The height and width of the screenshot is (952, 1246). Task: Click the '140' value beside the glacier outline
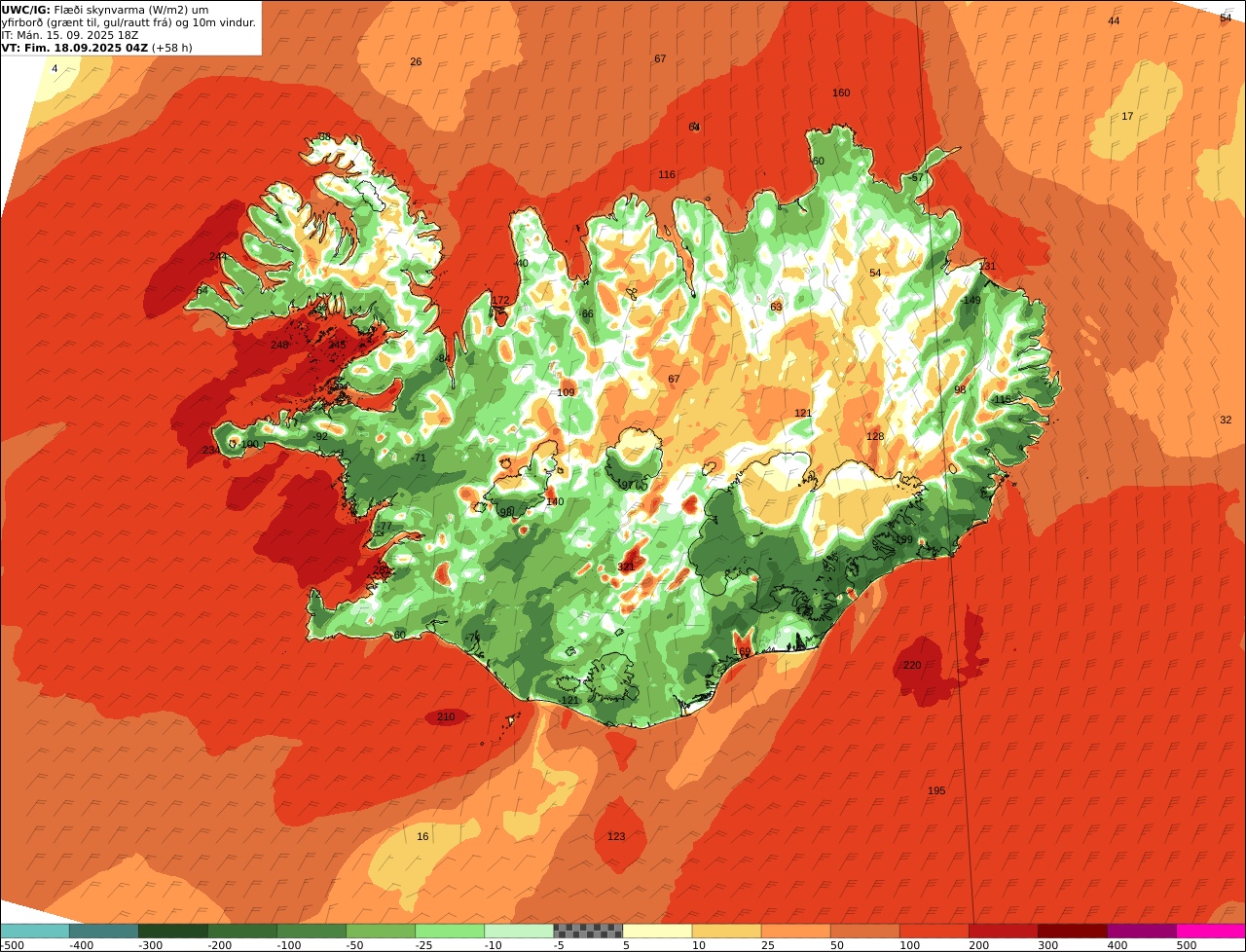(555, 502)
